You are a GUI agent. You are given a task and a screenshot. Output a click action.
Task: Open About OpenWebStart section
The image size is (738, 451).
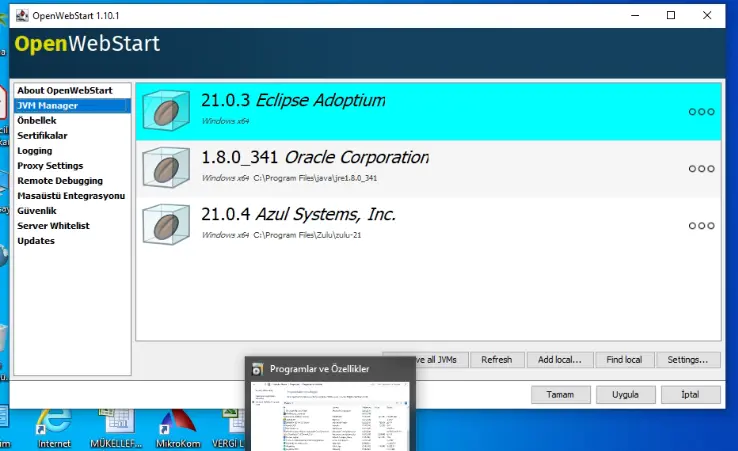[x=72, y=90]
